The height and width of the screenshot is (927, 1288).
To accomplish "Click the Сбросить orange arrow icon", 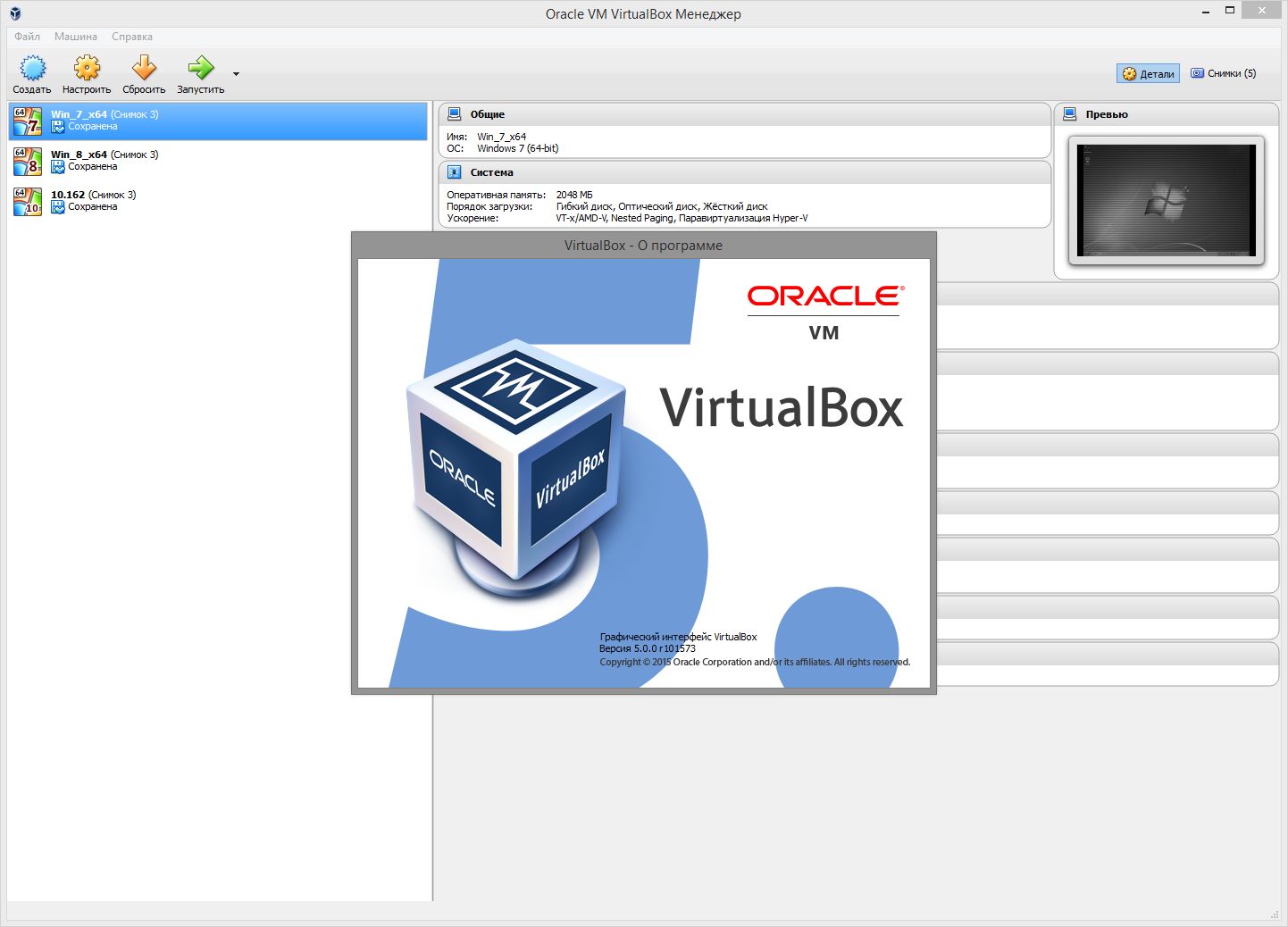I will tap(144, 68).
